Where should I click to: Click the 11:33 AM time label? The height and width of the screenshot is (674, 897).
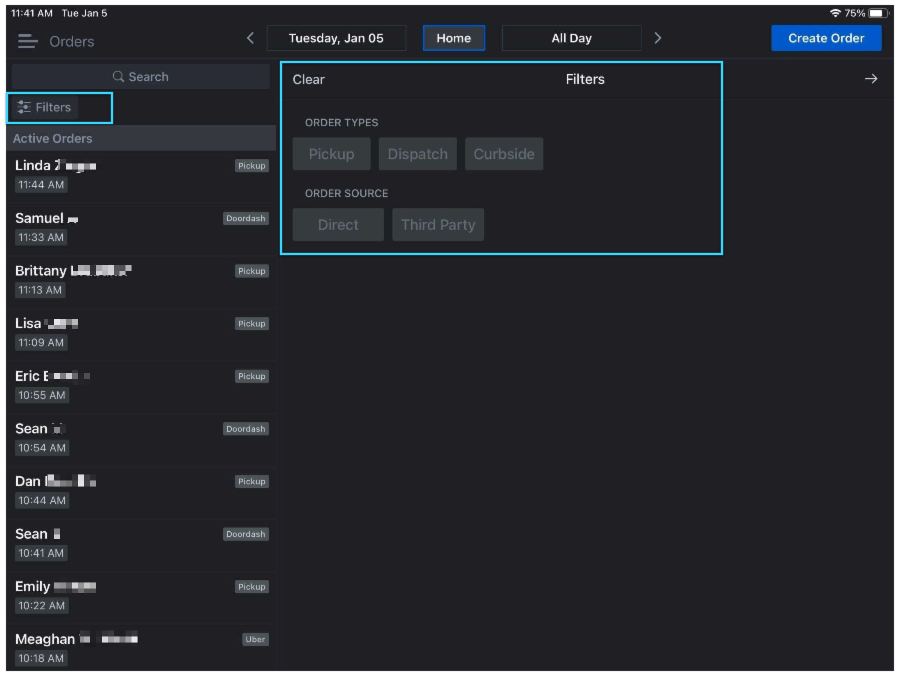point(41,237)
